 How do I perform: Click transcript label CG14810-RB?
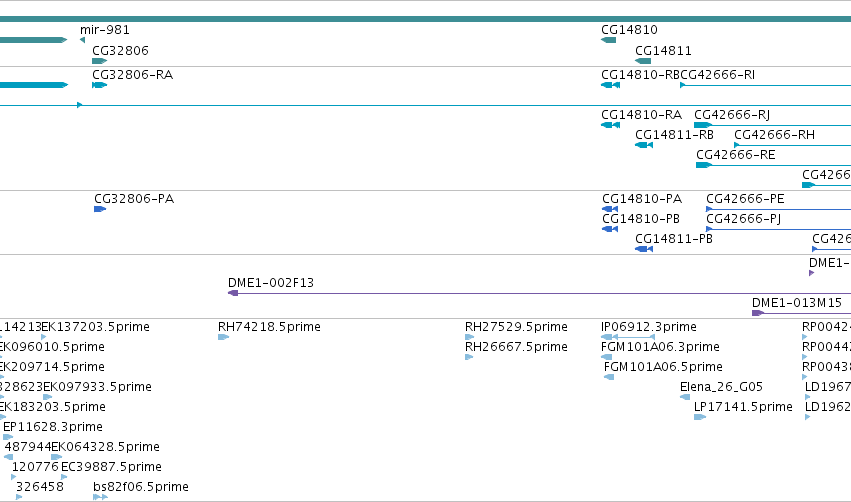(640, 75)
